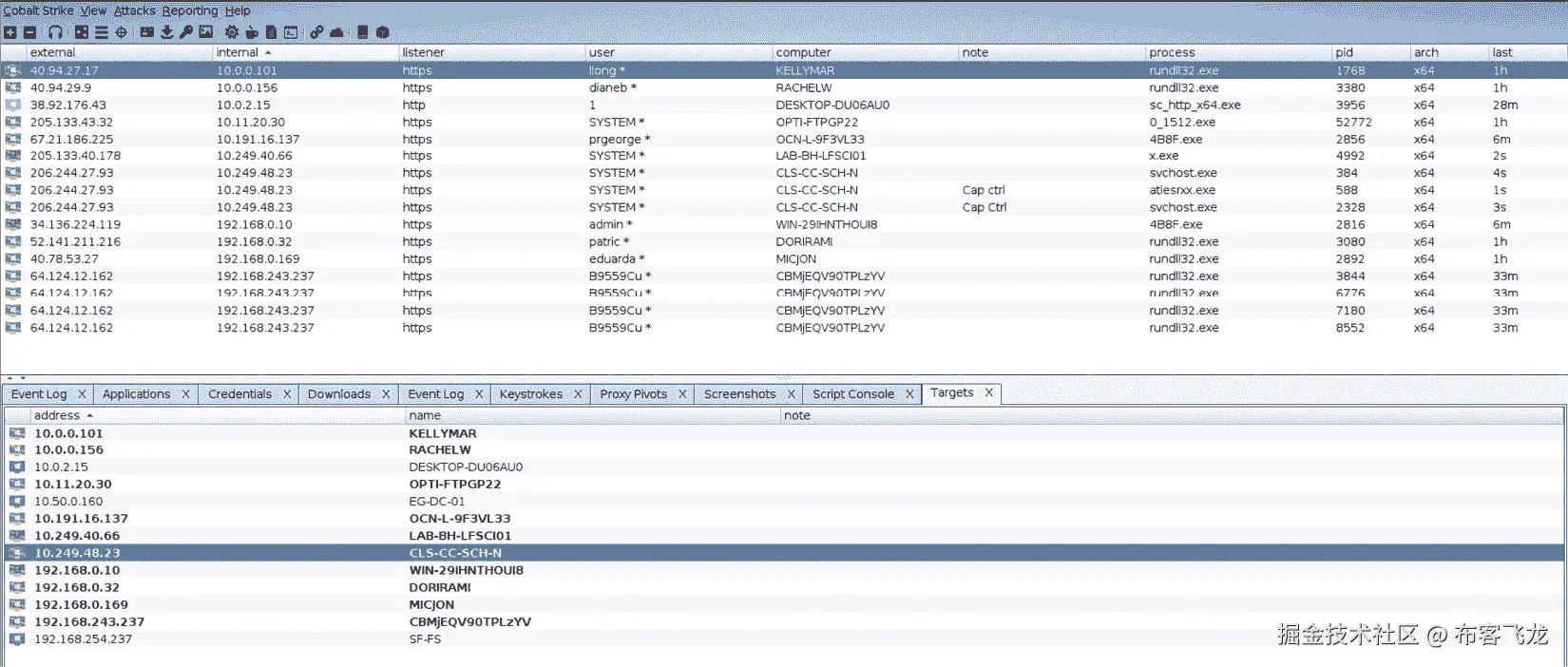
Task: Open Screenshots via the picture toolbar icon
Action: point(205,32)
